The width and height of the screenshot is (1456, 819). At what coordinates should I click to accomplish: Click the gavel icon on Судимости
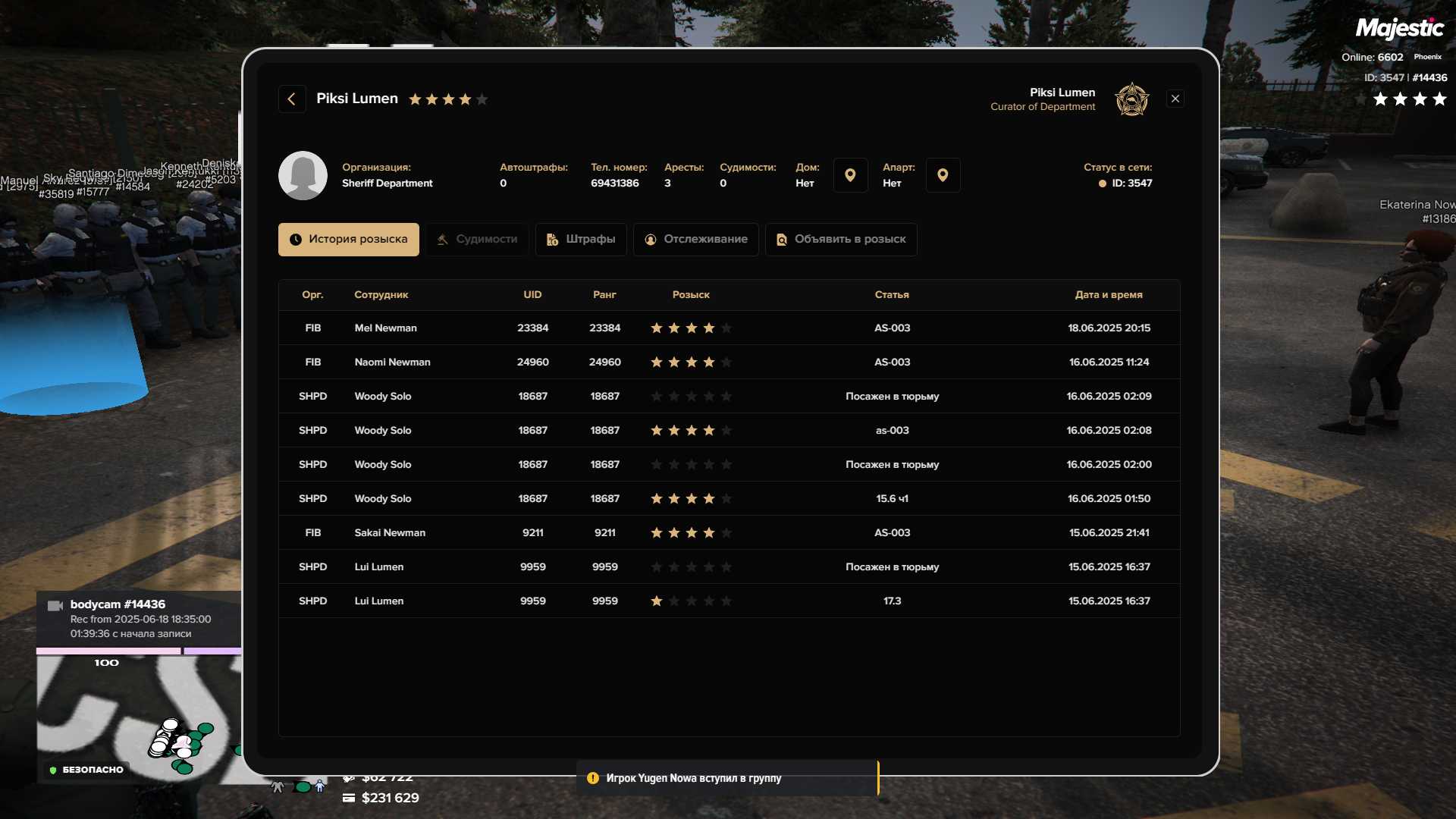pos(443,240)
